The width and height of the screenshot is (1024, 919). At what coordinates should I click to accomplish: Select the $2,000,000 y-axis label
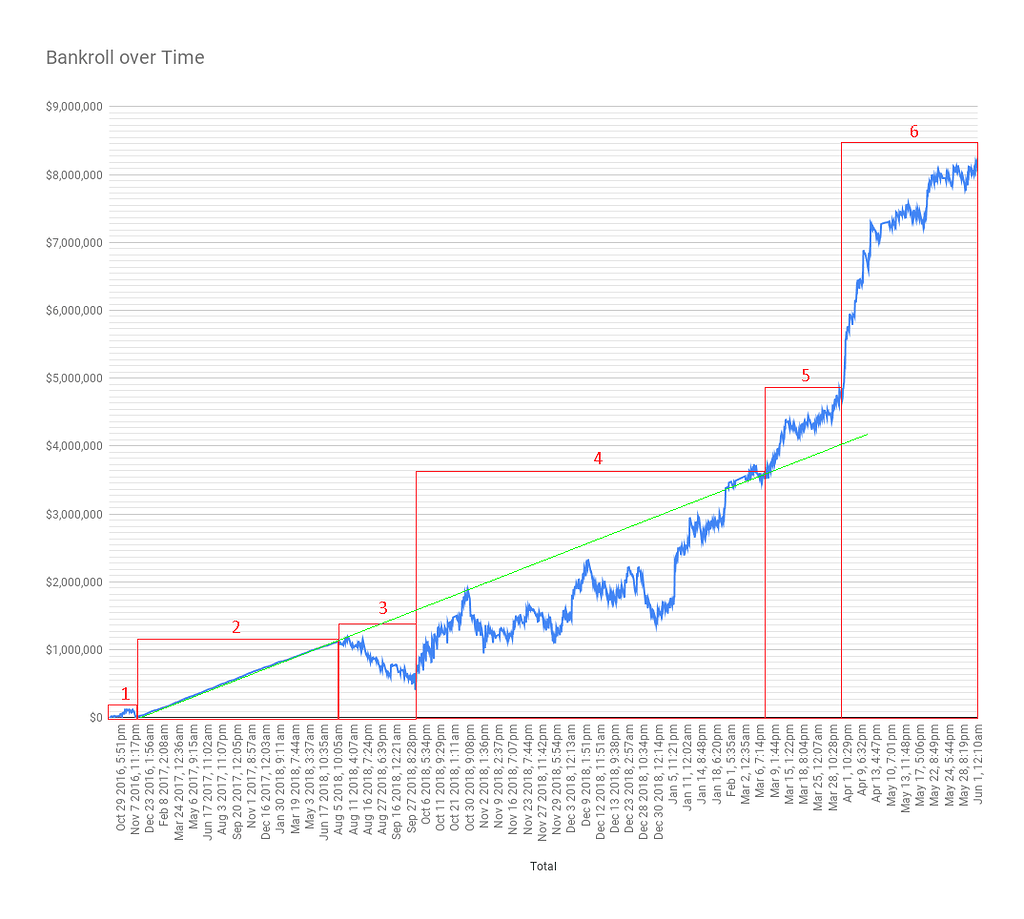tap(74, 582)
